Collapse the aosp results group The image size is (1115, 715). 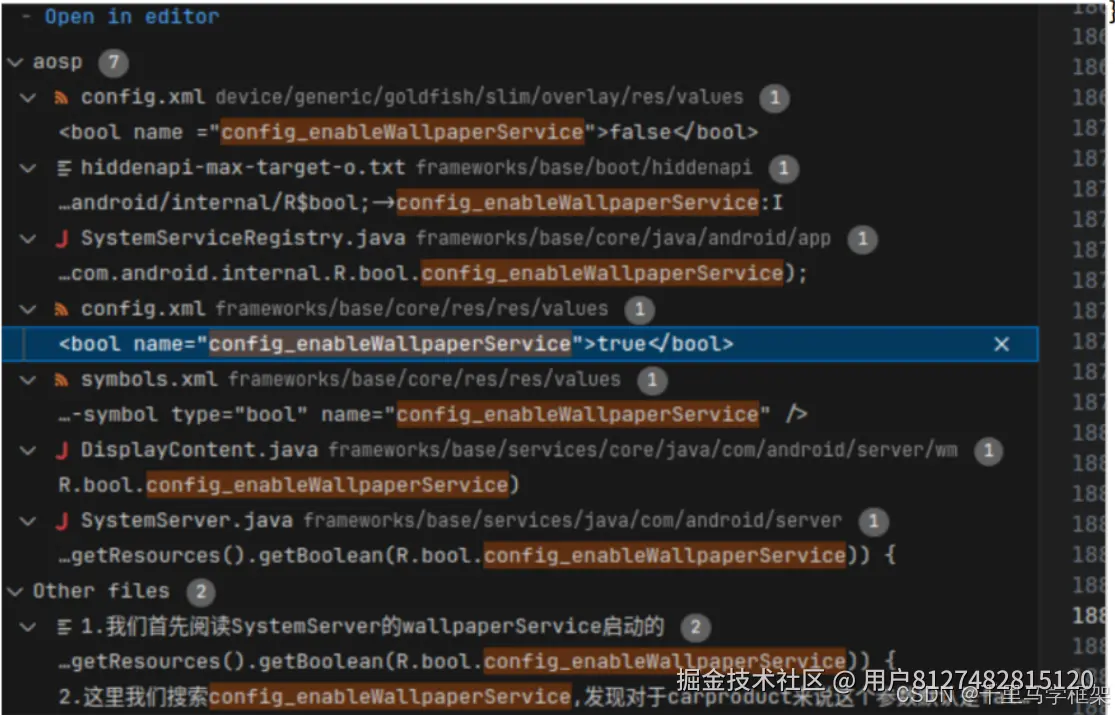15,63
